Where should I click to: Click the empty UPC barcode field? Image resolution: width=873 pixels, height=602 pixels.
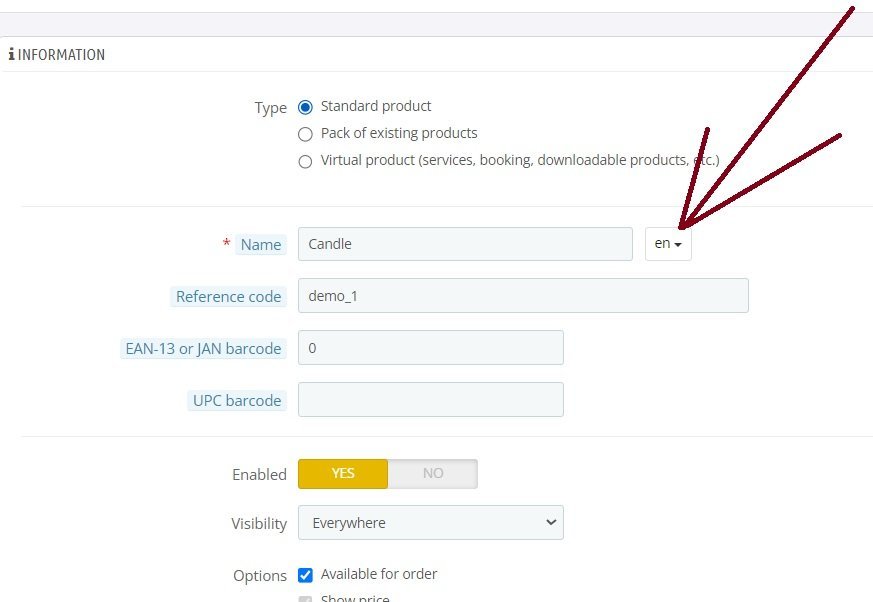click(431, 400)
